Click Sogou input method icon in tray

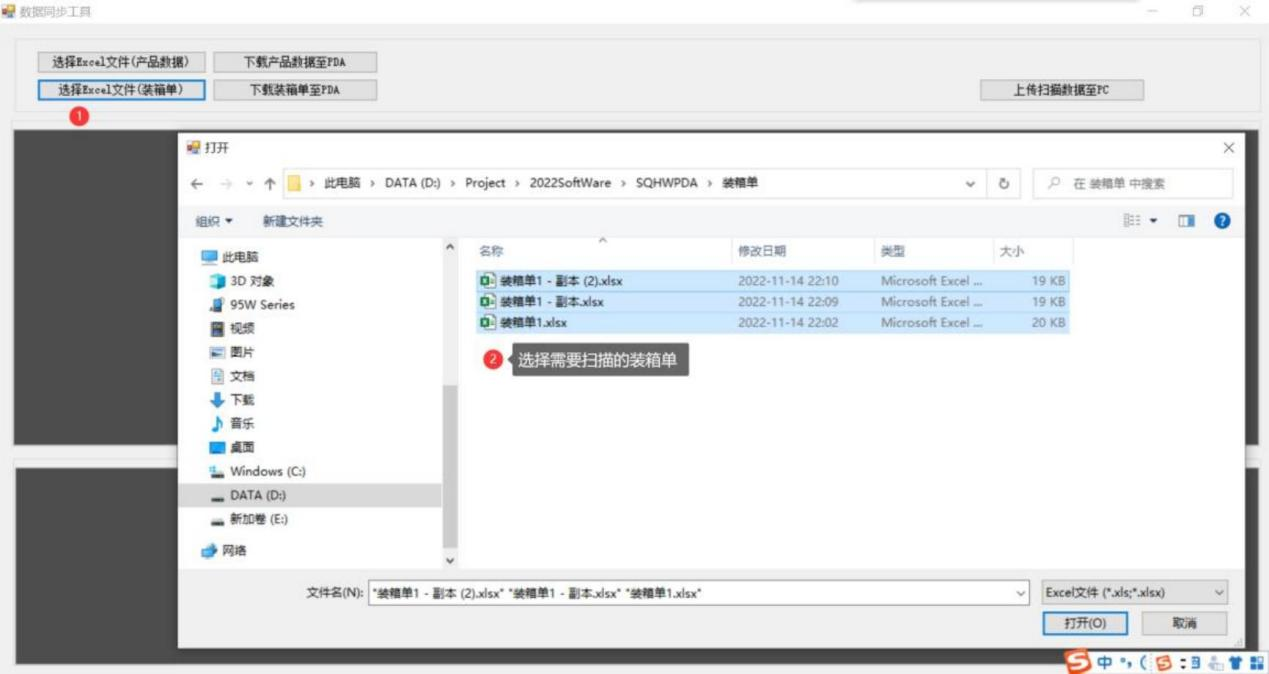pos(1077,662)
